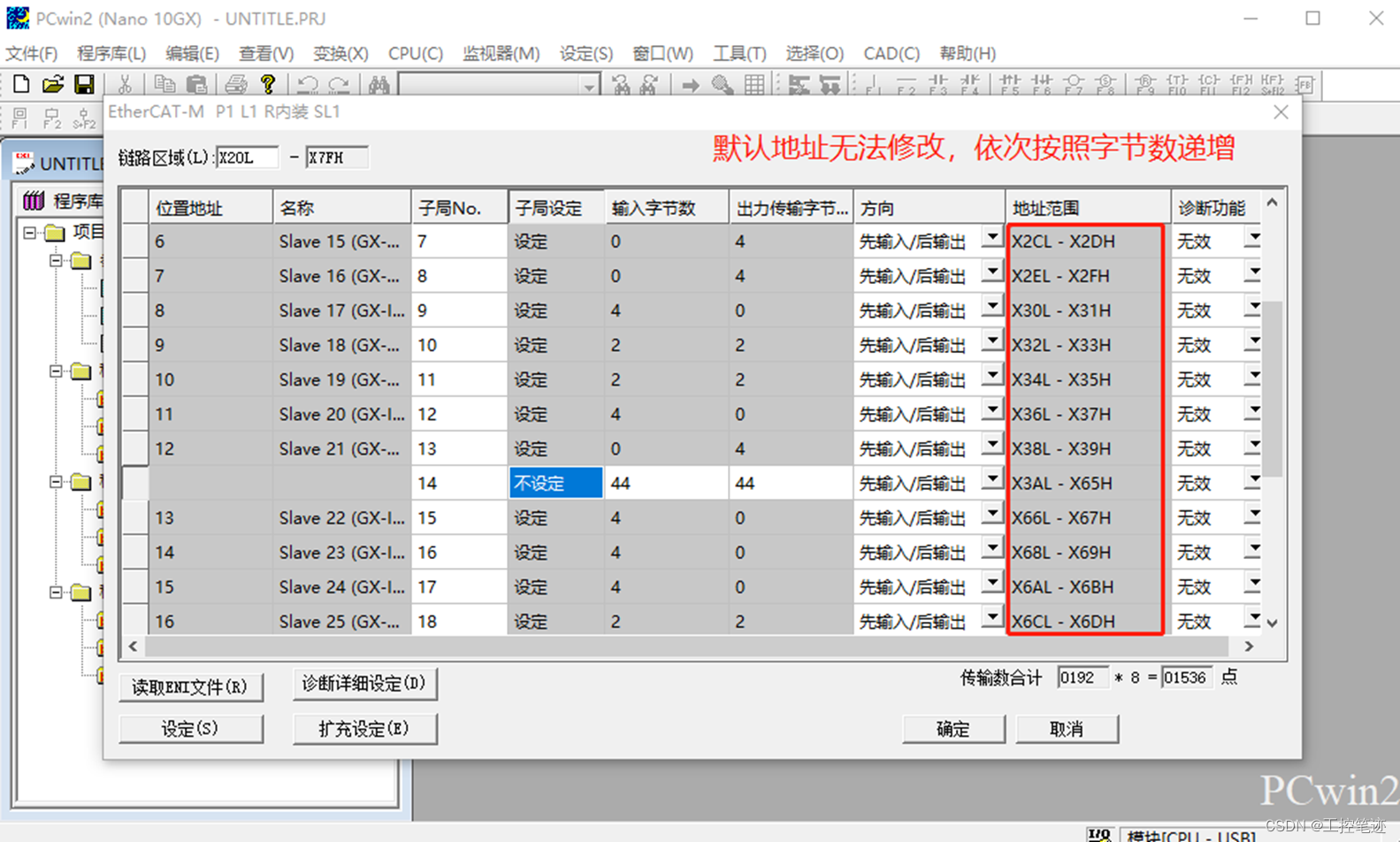Select the highlighted 不设定 cell
Viewport: 1400px width, 842px height.
556,483
